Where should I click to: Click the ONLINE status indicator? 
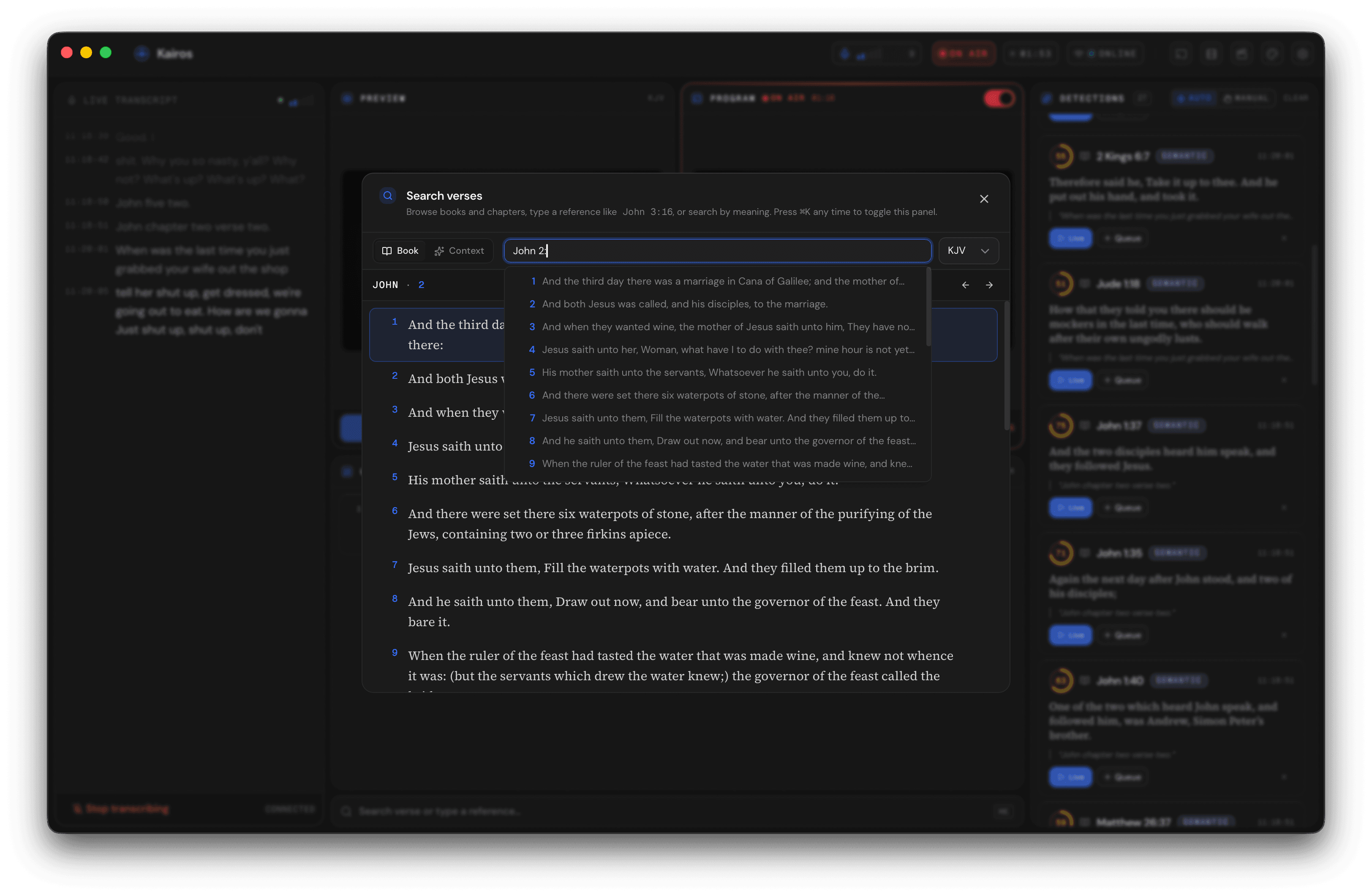tap(1105, 54)
